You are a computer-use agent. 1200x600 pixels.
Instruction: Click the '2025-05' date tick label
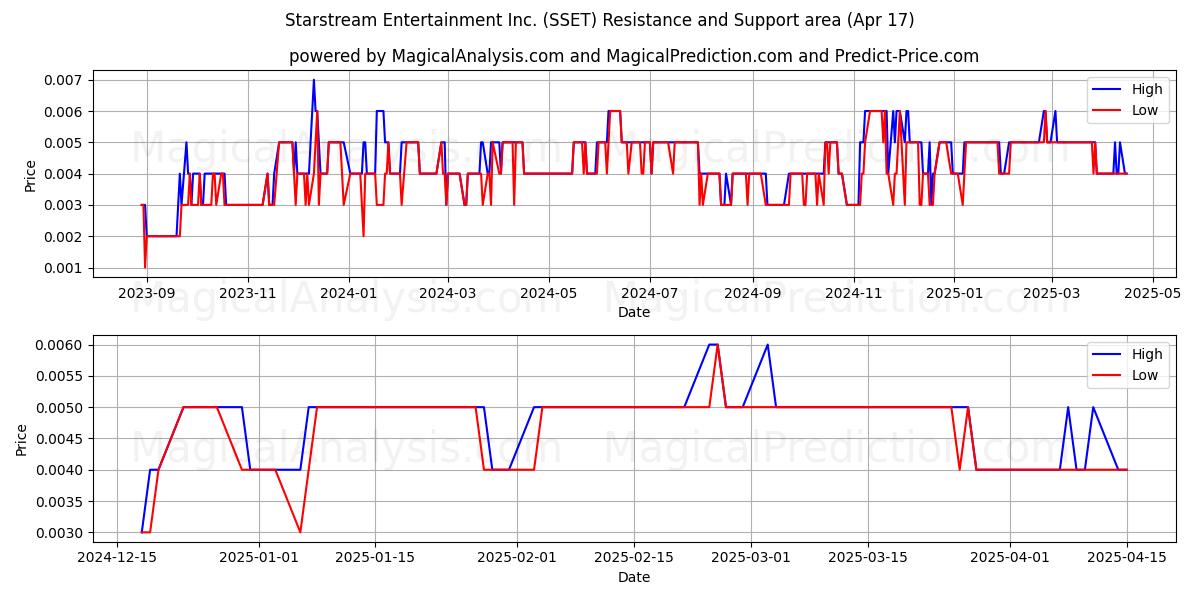[1153, 293]
